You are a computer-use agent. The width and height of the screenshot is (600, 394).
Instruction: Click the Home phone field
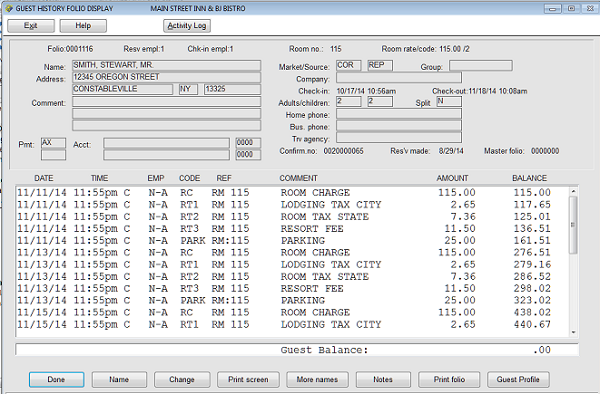pos(399,114)
